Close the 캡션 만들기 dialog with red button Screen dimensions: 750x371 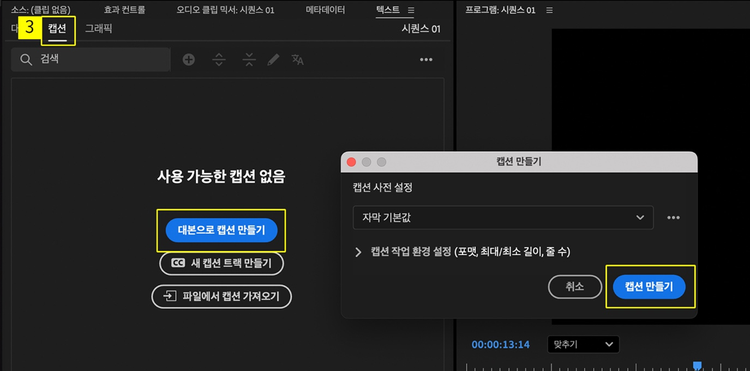(x=351, y=162)
